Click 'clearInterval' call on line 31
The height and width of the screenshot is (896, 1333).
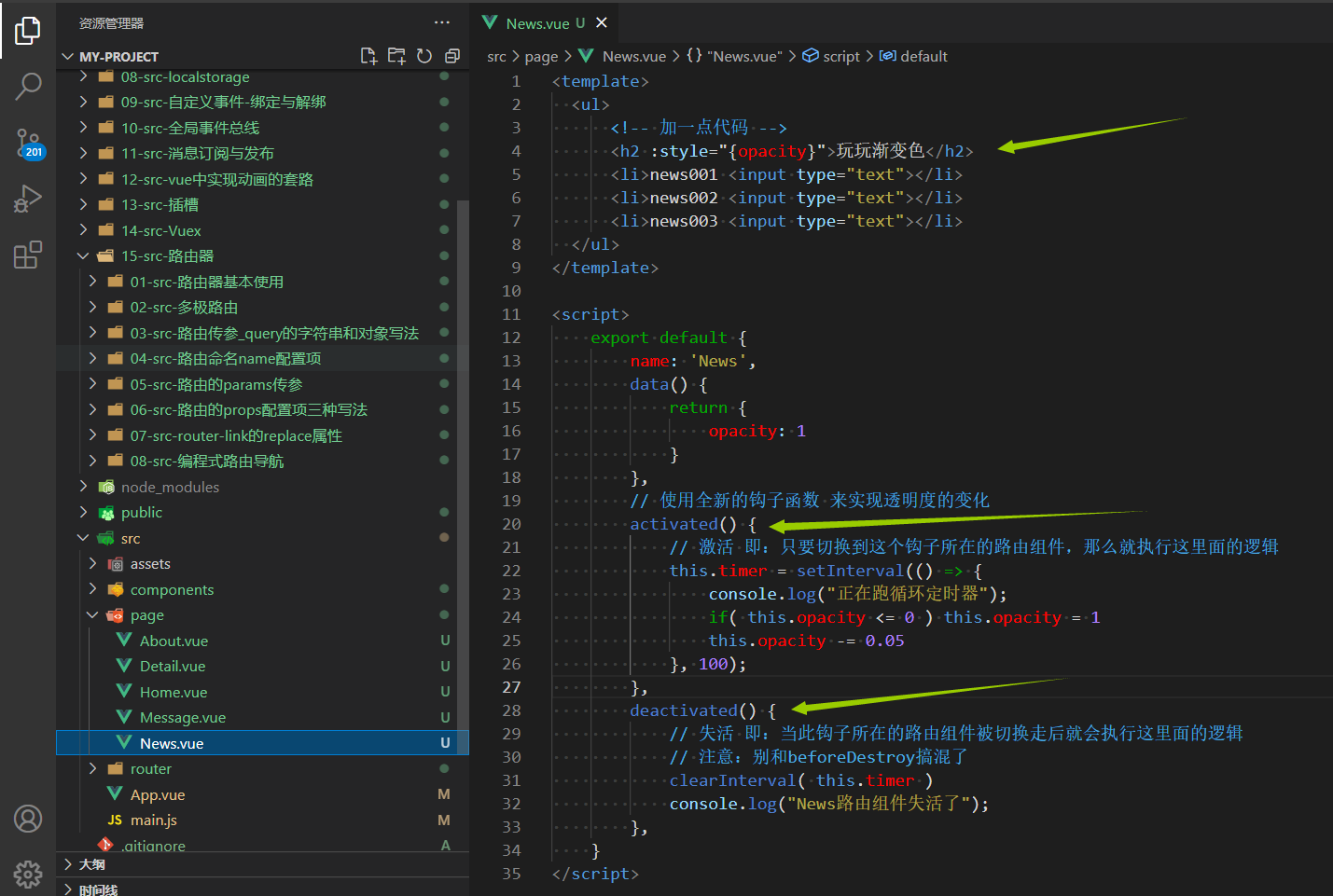point(732,779)
